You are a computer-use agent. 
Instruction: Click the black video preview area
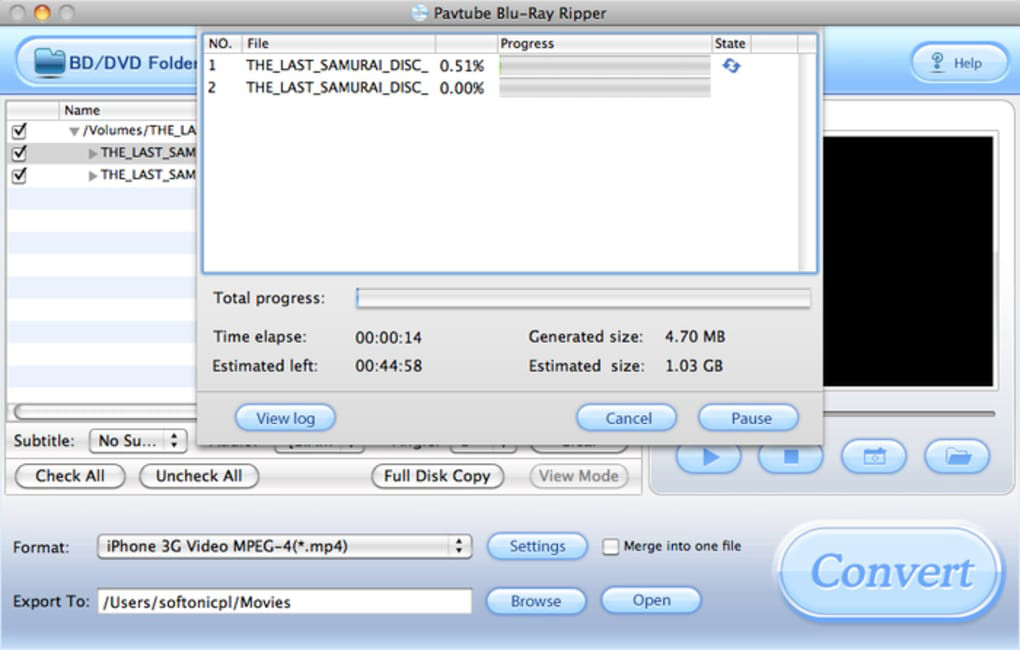pyautogui.click(x=908, y=262)
